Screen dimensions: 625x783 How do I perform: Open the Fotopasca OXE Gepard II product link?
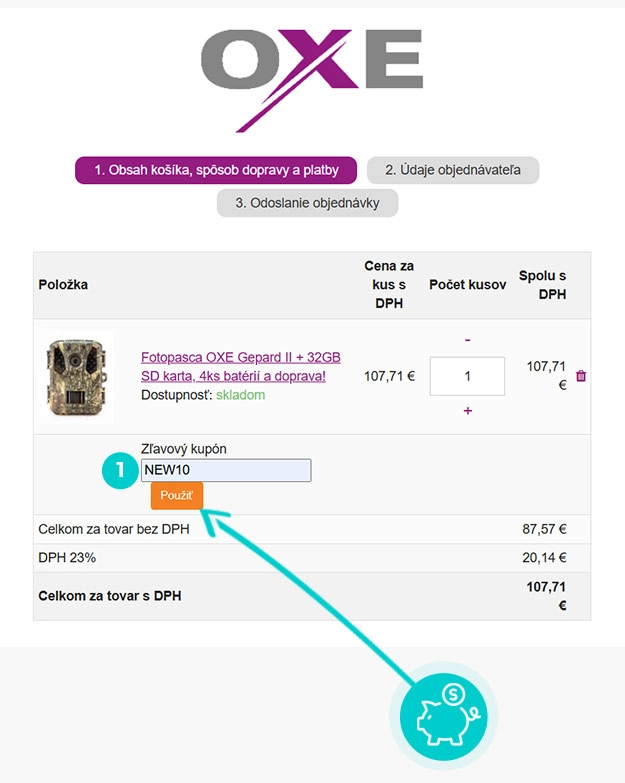coord(241,367)
